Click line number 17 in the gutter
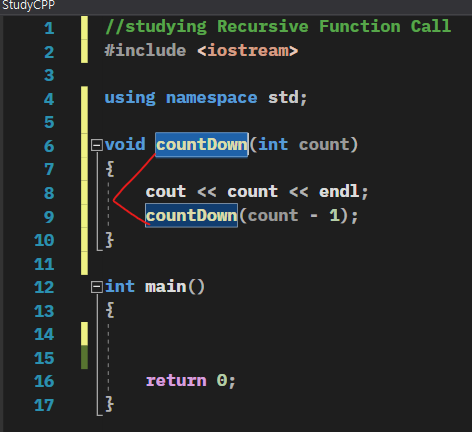 click(x=44, y=405)
